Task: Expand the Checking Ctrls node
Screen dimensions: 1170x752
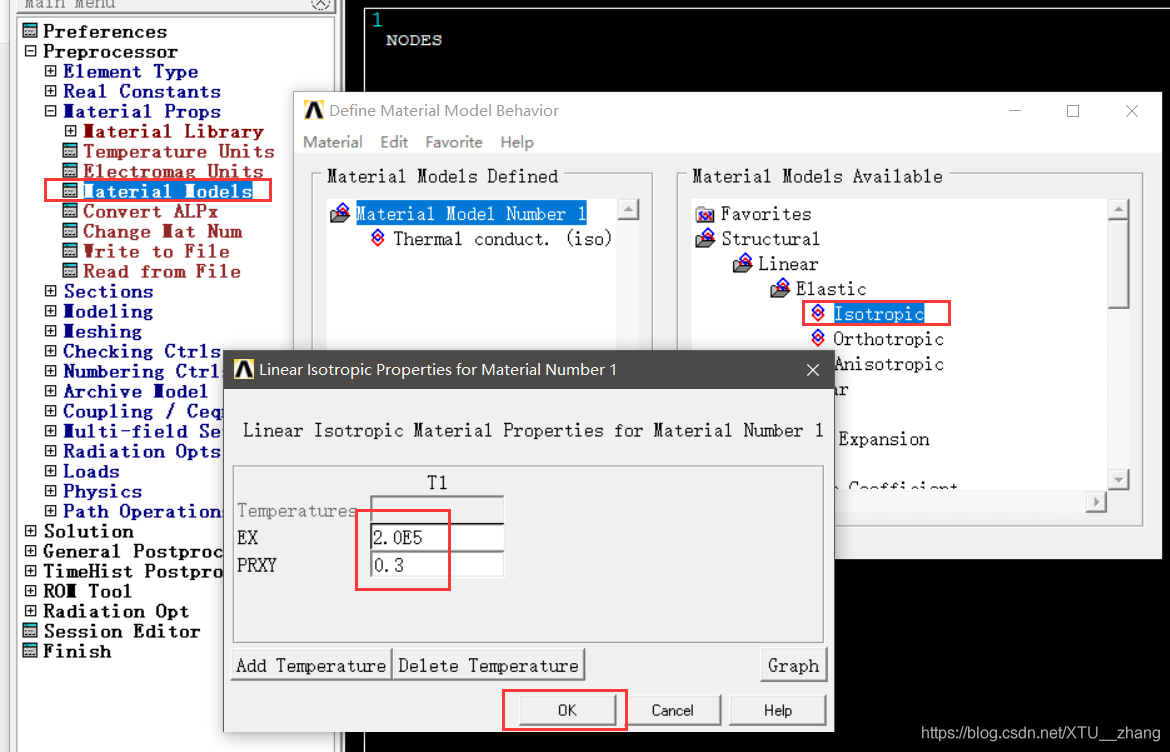Action: 50,351
